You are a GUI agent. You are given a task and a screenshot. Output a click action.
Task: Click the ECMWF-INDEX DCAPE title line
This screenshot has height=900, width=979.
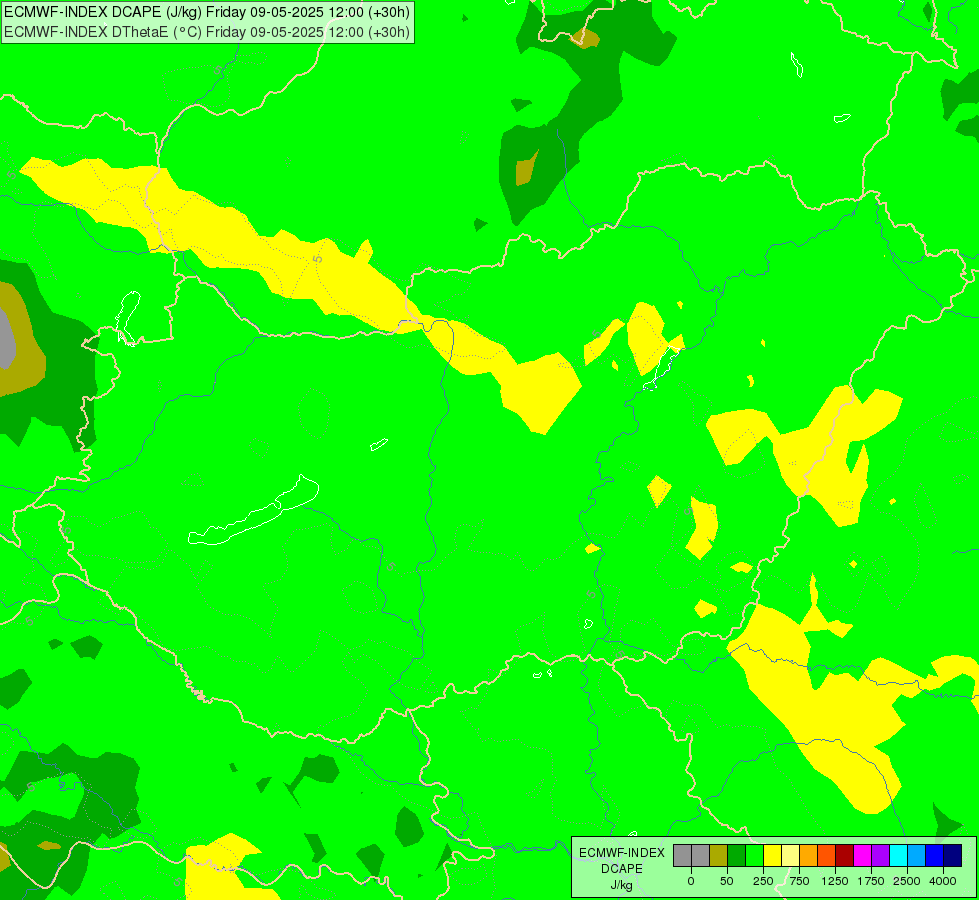tap(207, 12)
